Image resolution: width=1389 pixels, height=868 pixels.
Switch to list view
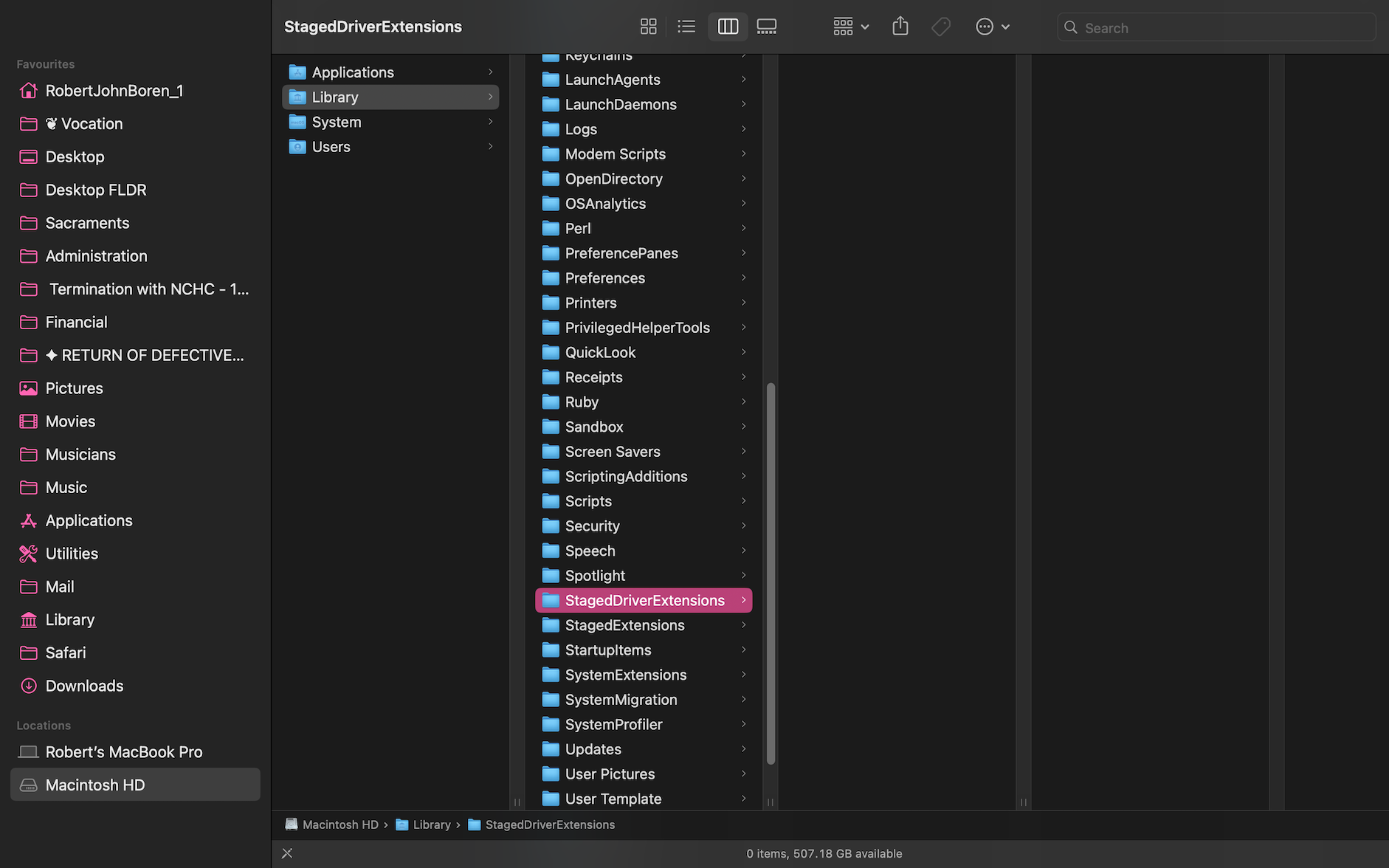[686, 27]
